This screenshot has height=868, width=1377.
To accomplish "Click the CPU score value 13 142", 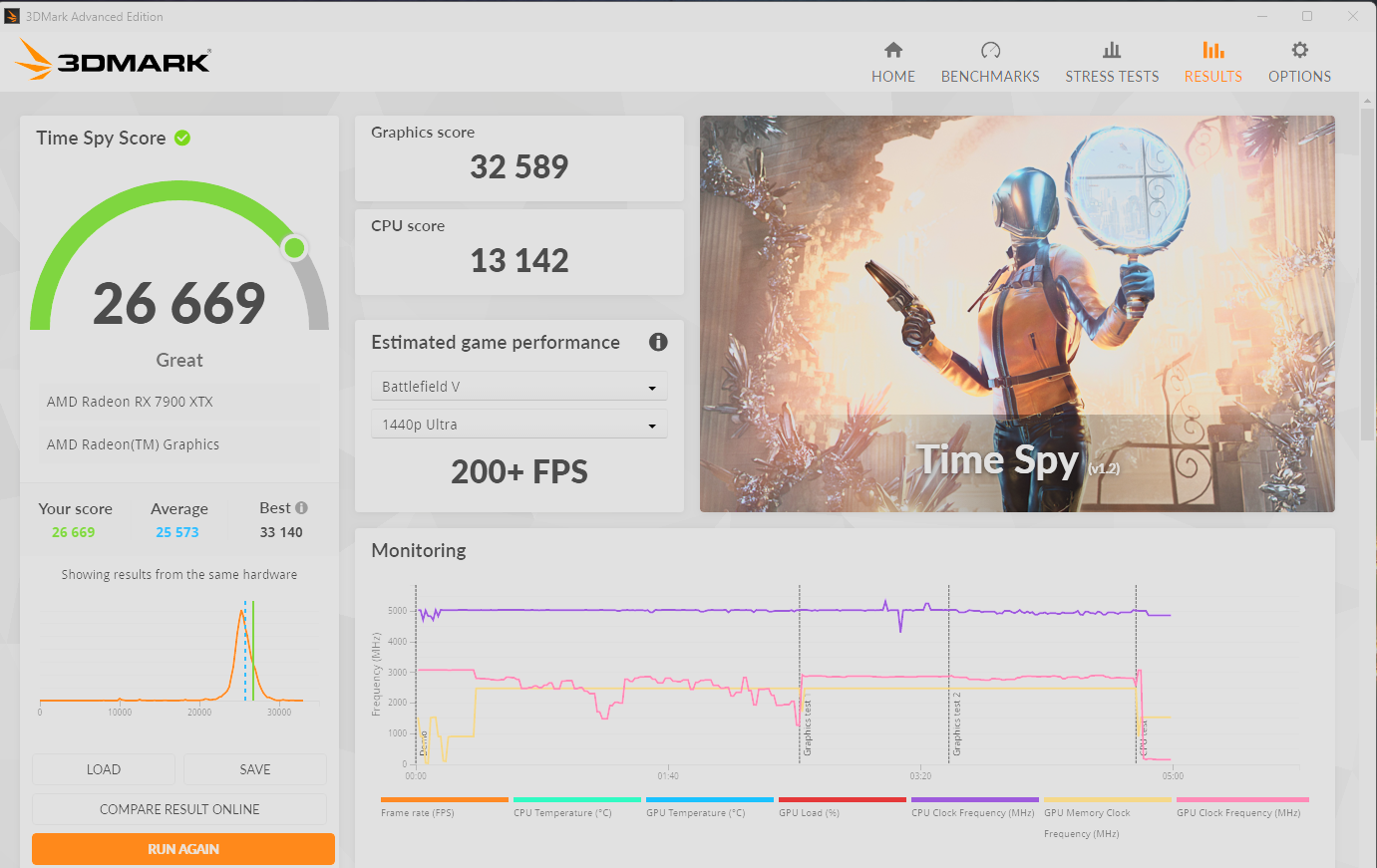I will [519, 260].
